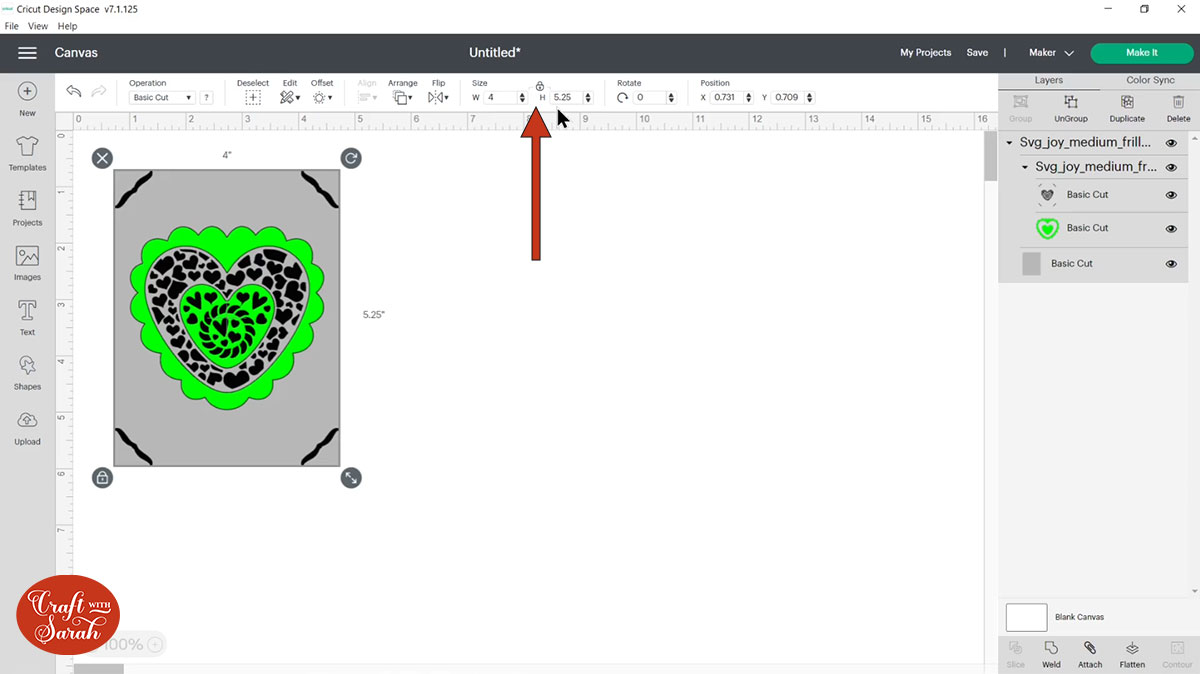Adjust the width value stepper

[522, 98]
